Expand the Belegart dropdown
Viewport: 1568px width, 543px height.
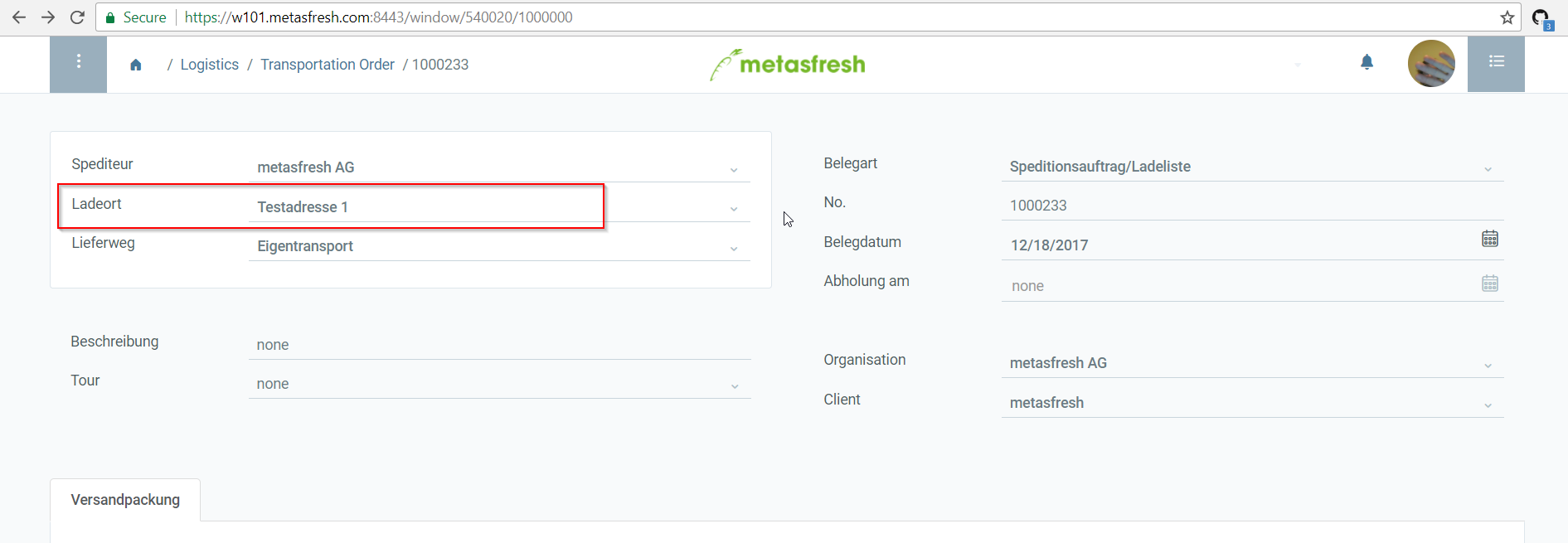(x=1488, y=168)
